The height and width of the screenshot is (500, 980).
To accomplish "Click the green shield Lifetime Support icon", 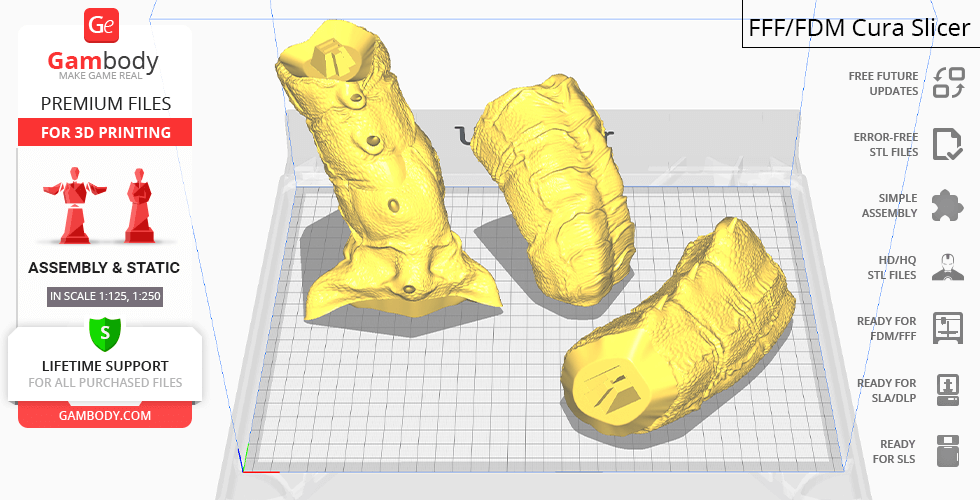I will (105, 333).
